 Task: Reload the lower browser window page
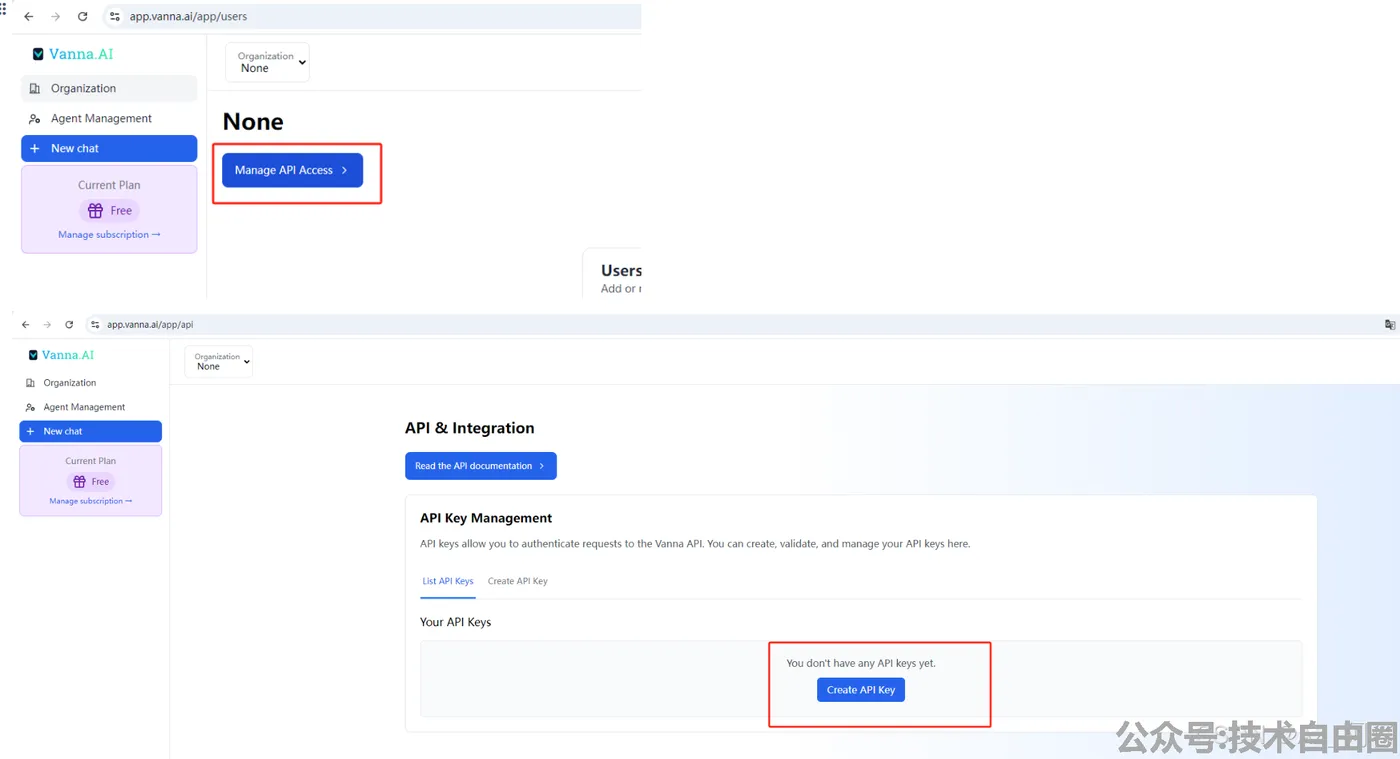click(69, 324)
